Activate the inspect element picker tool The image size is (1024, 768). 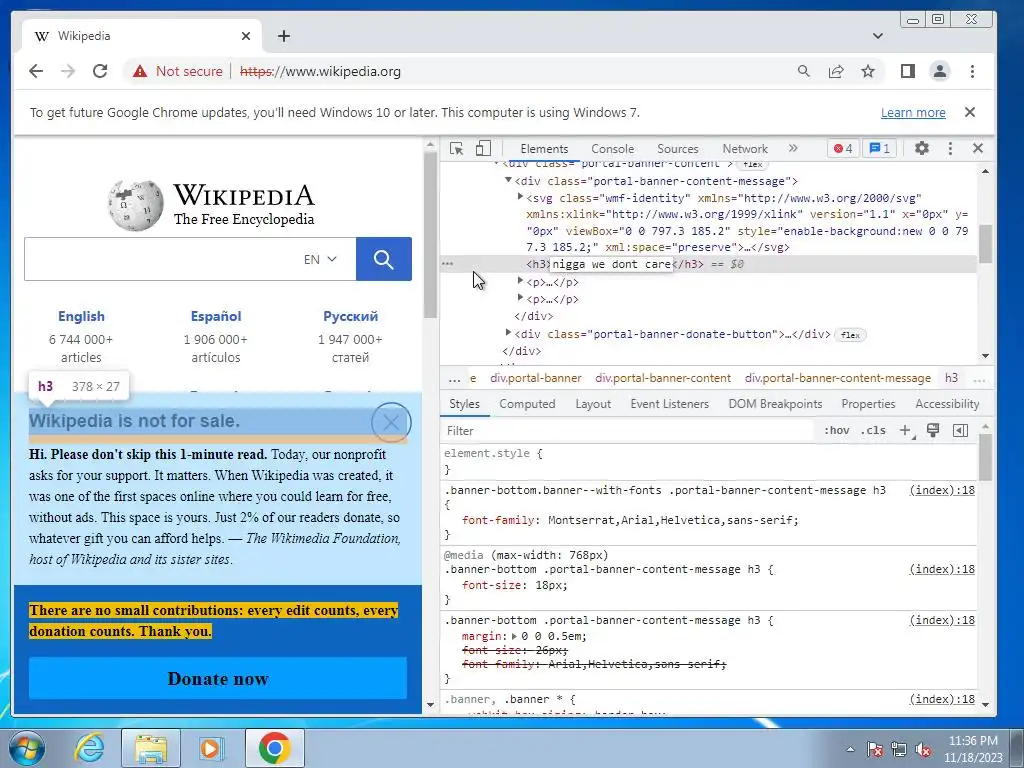pyautogui.click(x=456, y=148)
